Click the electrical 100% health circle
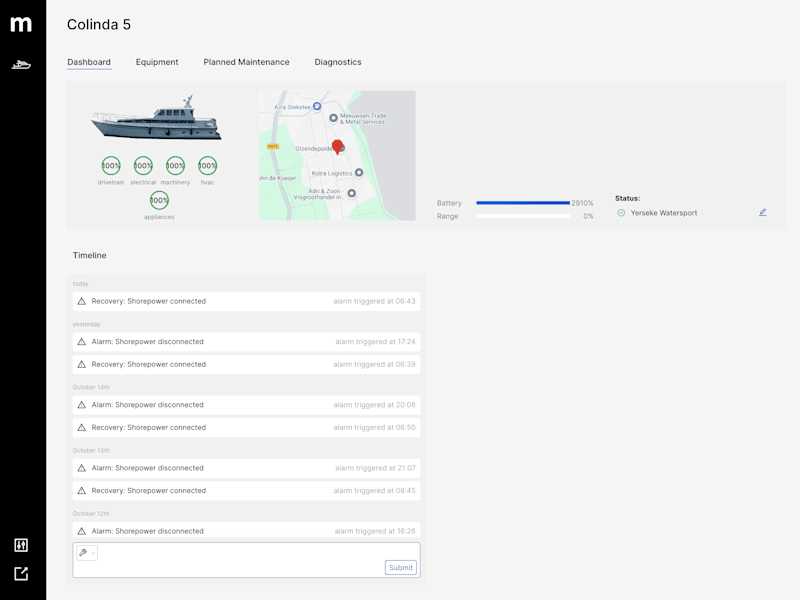Image resolution: width=800 pixels, height=600 pixels. (x=143, y=165)
